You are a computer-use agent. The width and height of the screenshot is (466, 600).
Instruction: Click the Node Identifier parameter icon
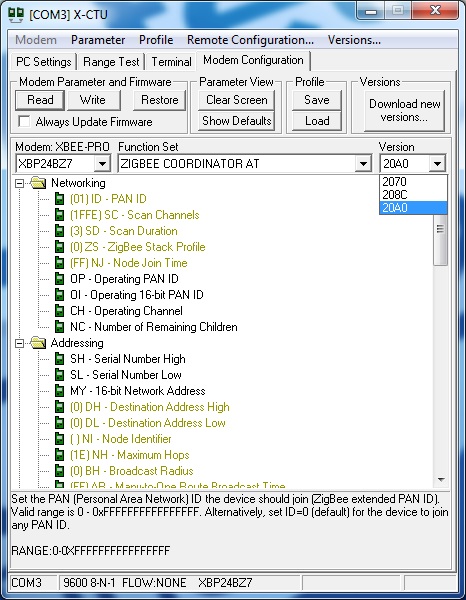click(59, 439)
